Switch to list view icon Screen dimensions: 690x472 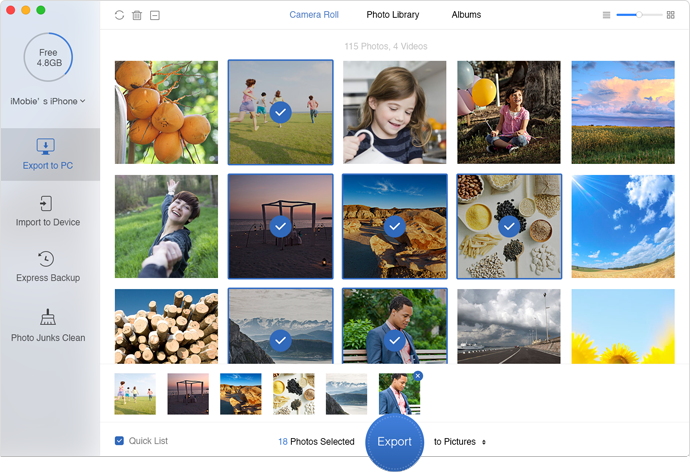(x=606, y=15)
